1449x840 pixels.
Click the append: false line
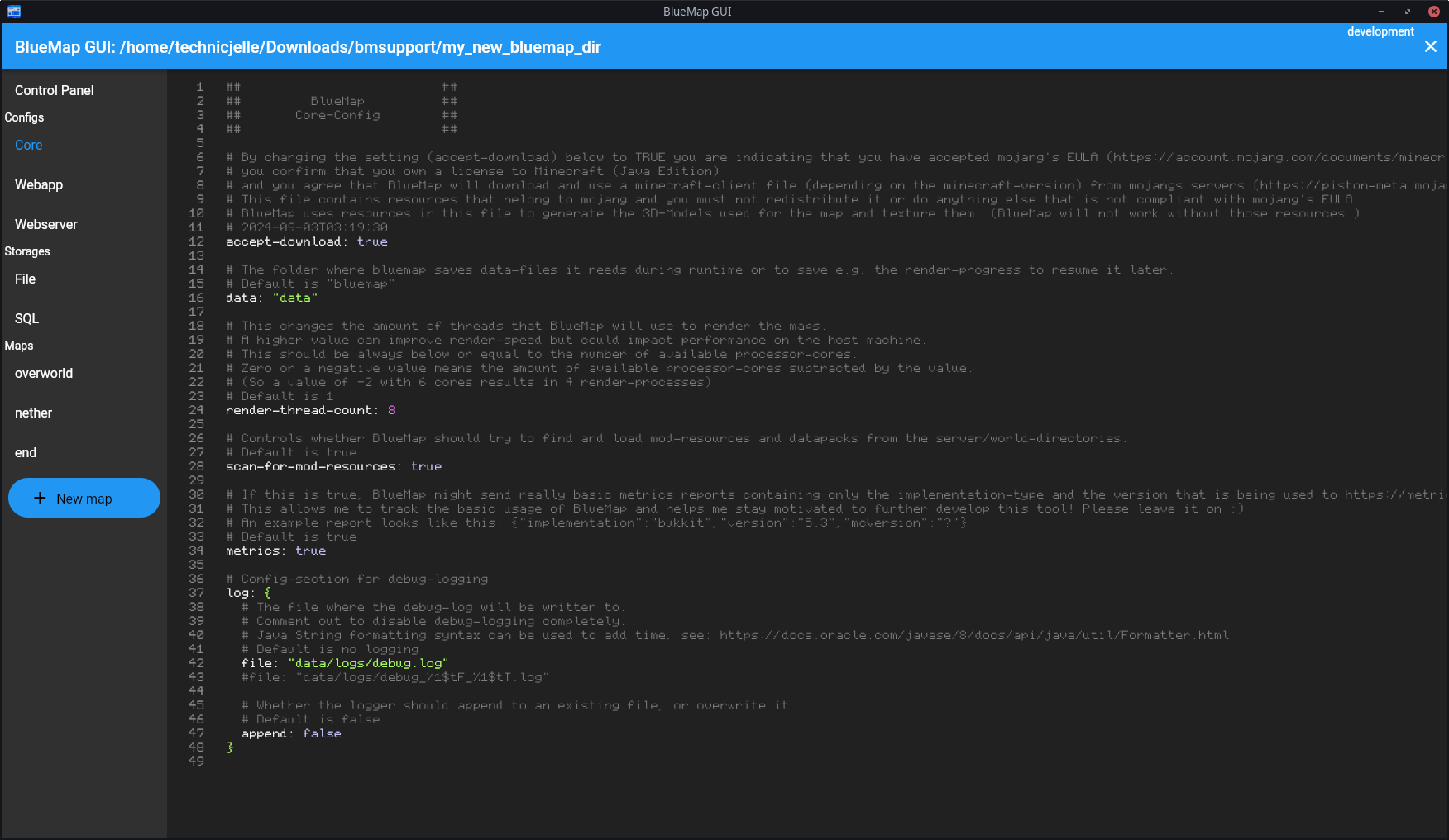point(291,733)
